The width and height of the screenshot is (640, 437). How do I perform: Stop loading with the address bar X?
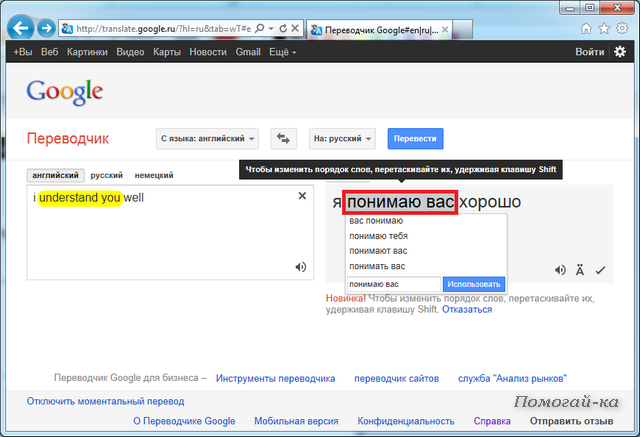[x=295, y=29]
